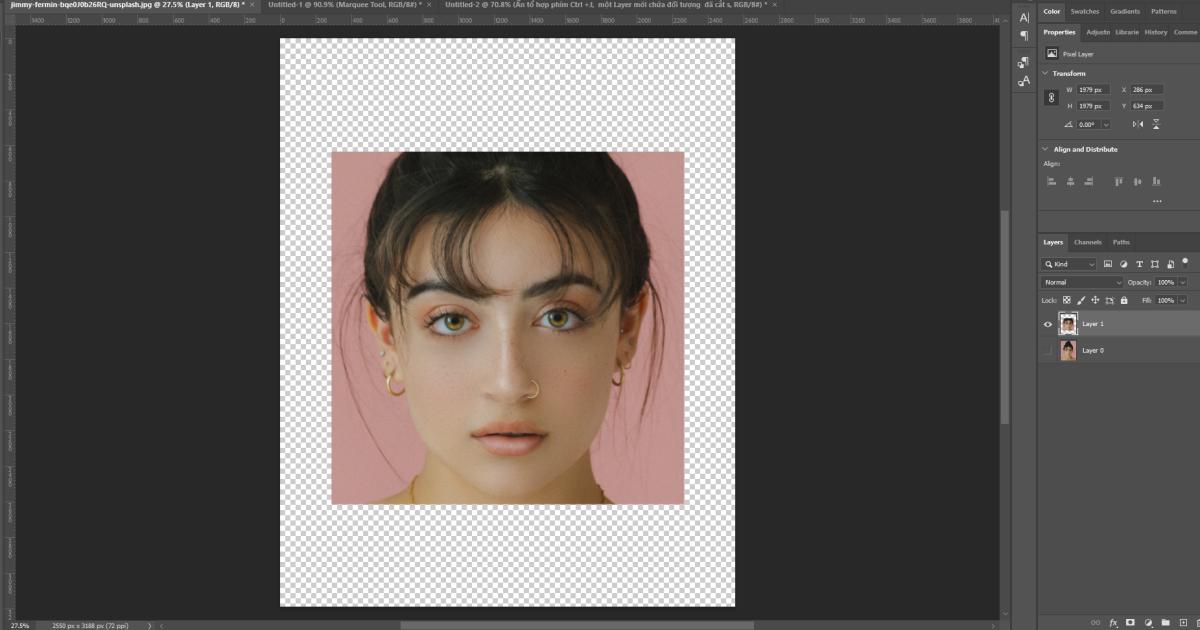Switch to the Adjustments tab

tap(1098, 32)
